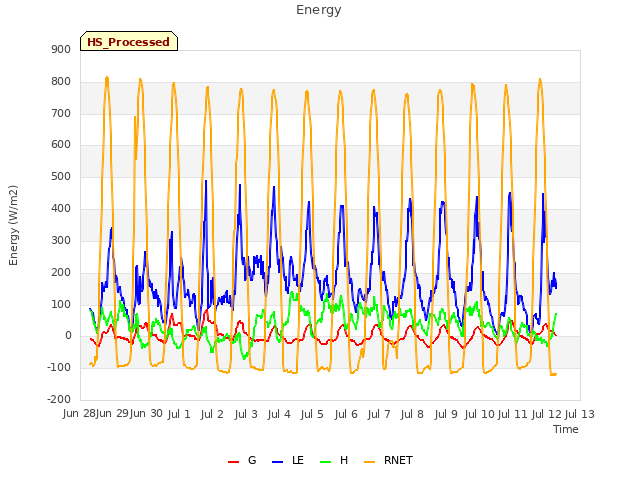Click the 'Jul 2' x-axis date label

click(x=212, y=414)
